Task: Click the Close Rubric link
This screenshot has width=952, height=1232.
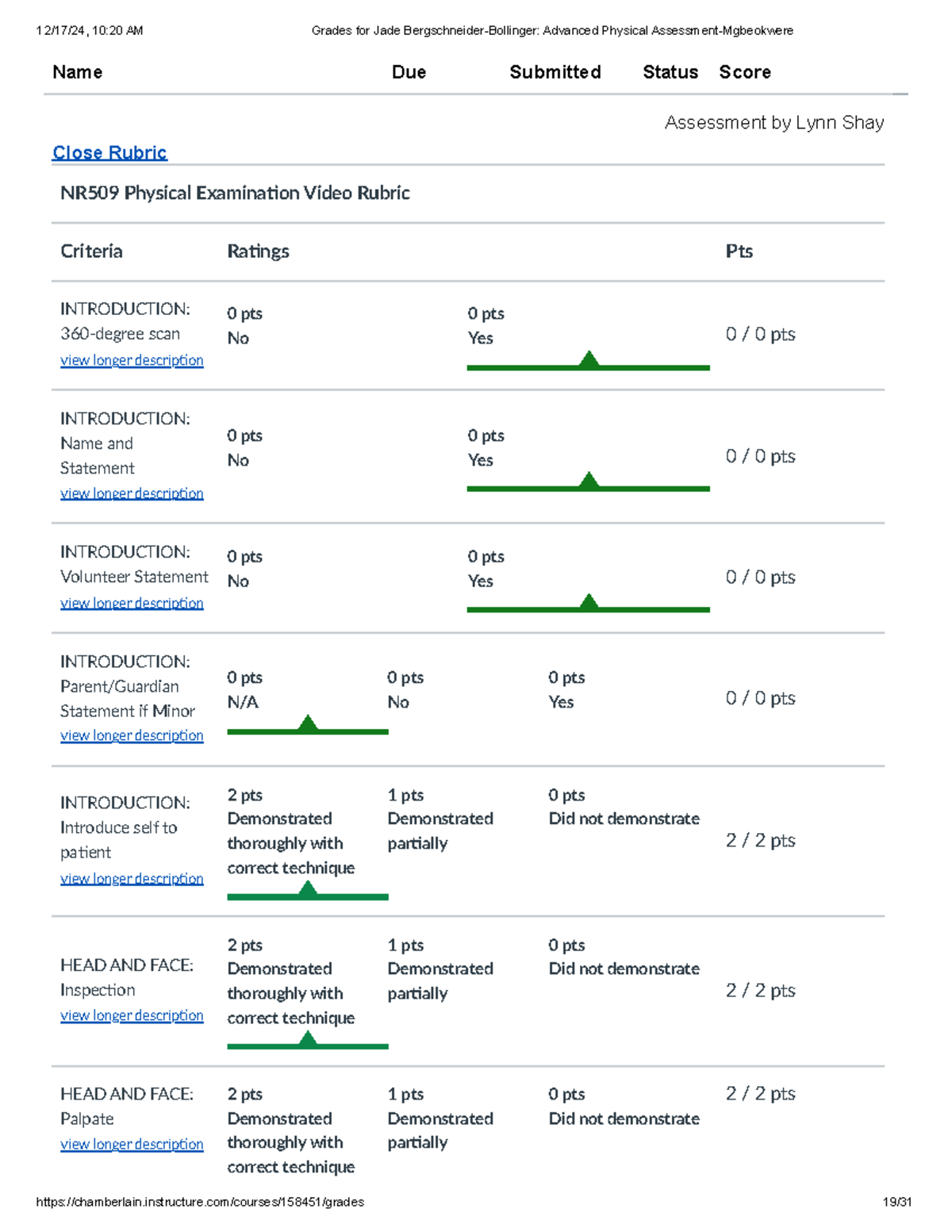Action: click(x=109, y=152)
